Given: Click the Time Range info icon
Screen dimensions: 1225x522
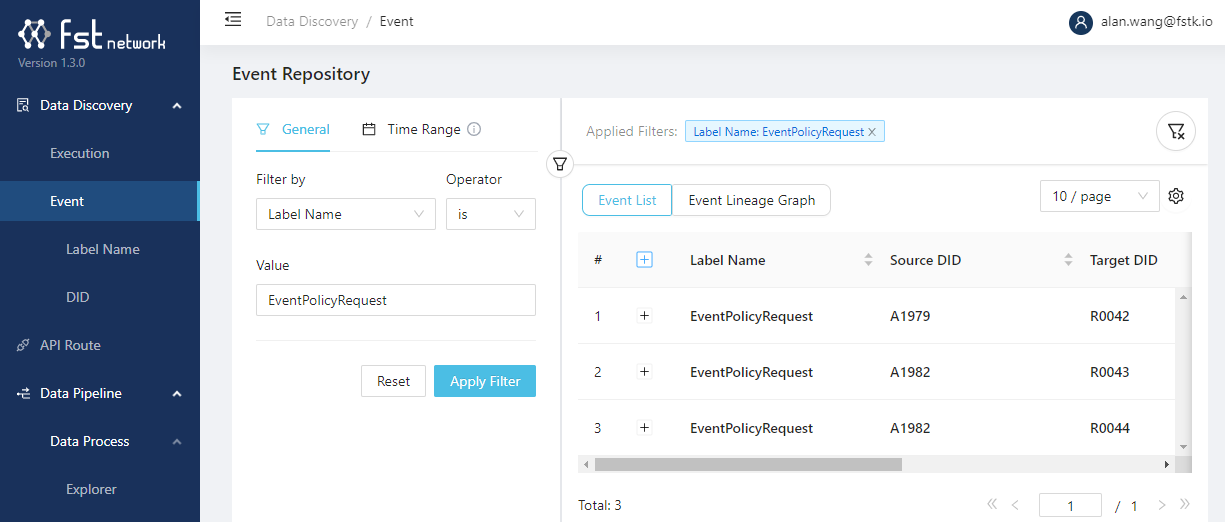Looking at the screenshot, I should tap(474, 129).
